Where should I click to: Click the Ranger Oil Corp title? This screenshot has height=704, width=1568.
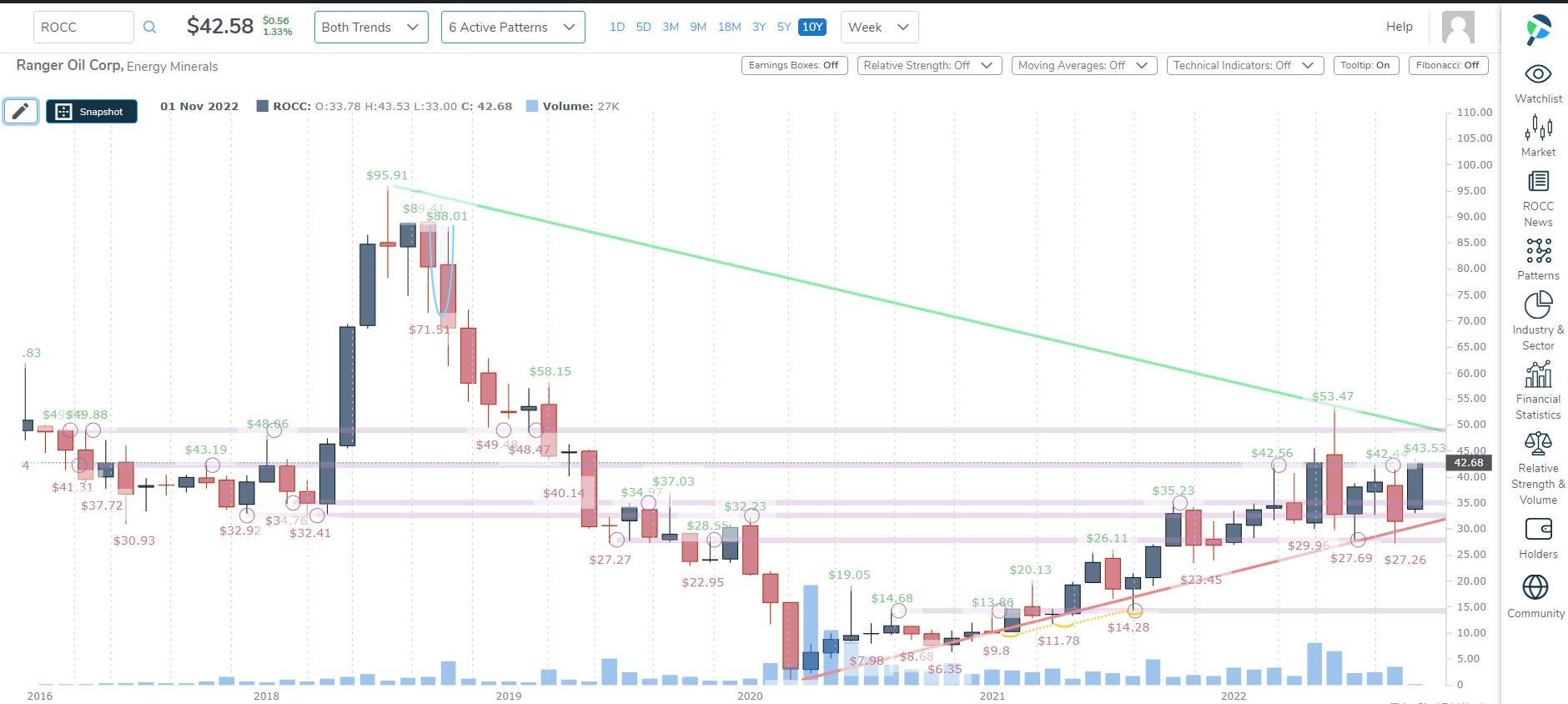(x=70, y=65)
